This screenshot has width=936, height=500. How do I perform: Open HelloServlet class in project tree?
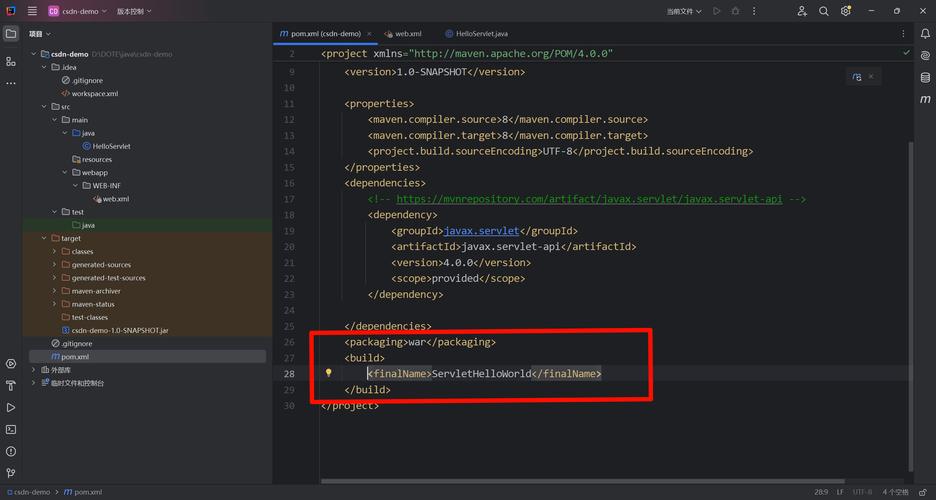pyautogui.click(x=110, y=146)
